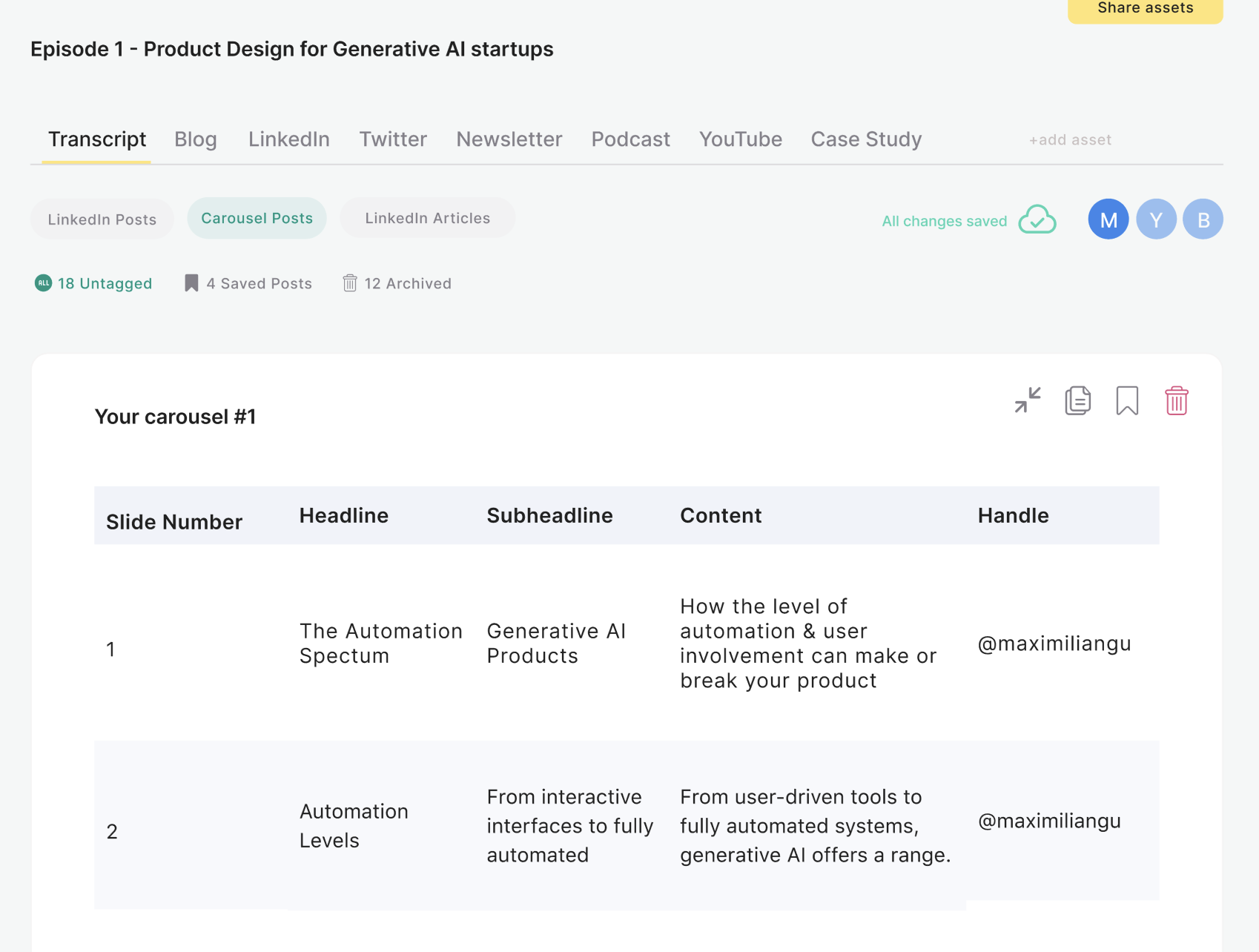The width and height of the screenshot is (1259, 952).
Task: Delete Your carousel #1 via trash icon
Action: point(1176,400)
